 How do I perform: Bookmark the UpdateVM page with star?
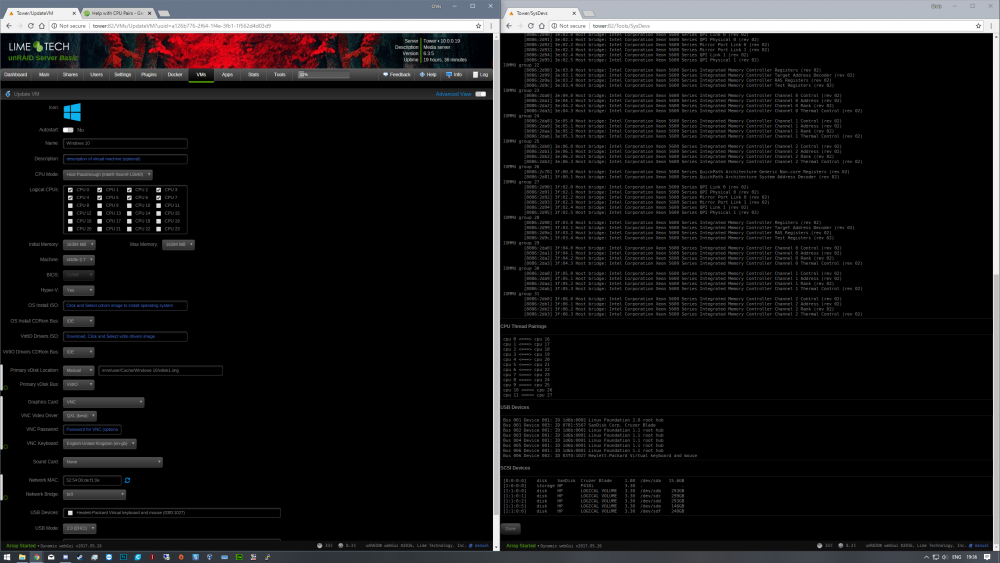478,26
